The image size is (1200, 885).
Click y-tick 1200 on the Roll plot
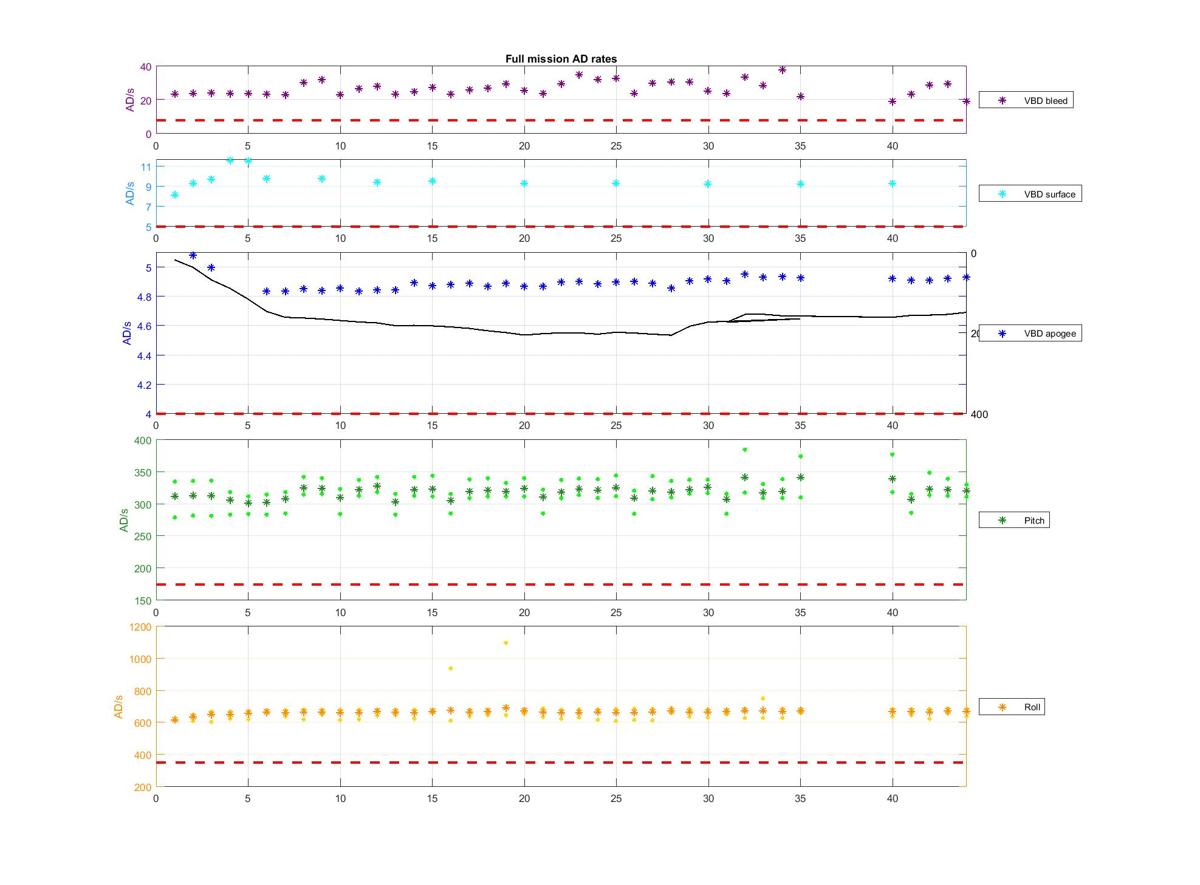[140, 627]
